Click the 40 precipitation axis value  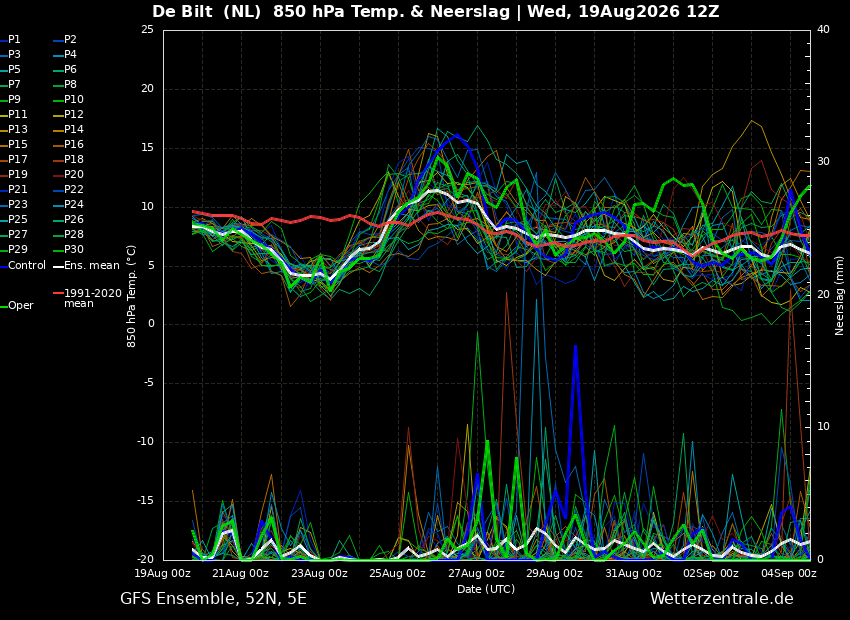pyautogui.click(x=823, y=30)
